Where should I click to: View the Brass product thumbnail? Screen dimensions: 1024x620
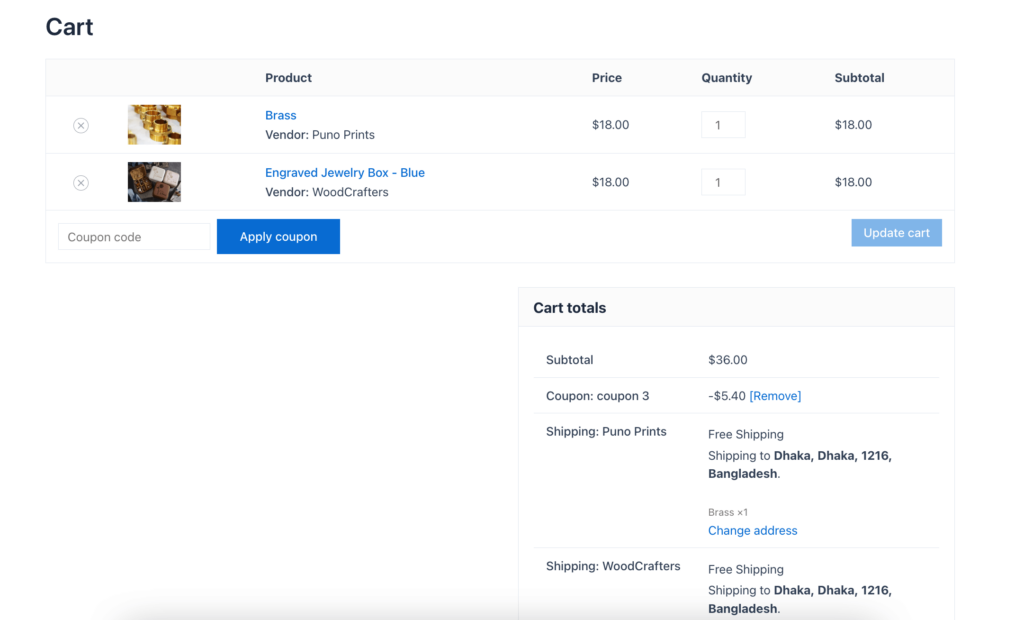click(154, 124)
